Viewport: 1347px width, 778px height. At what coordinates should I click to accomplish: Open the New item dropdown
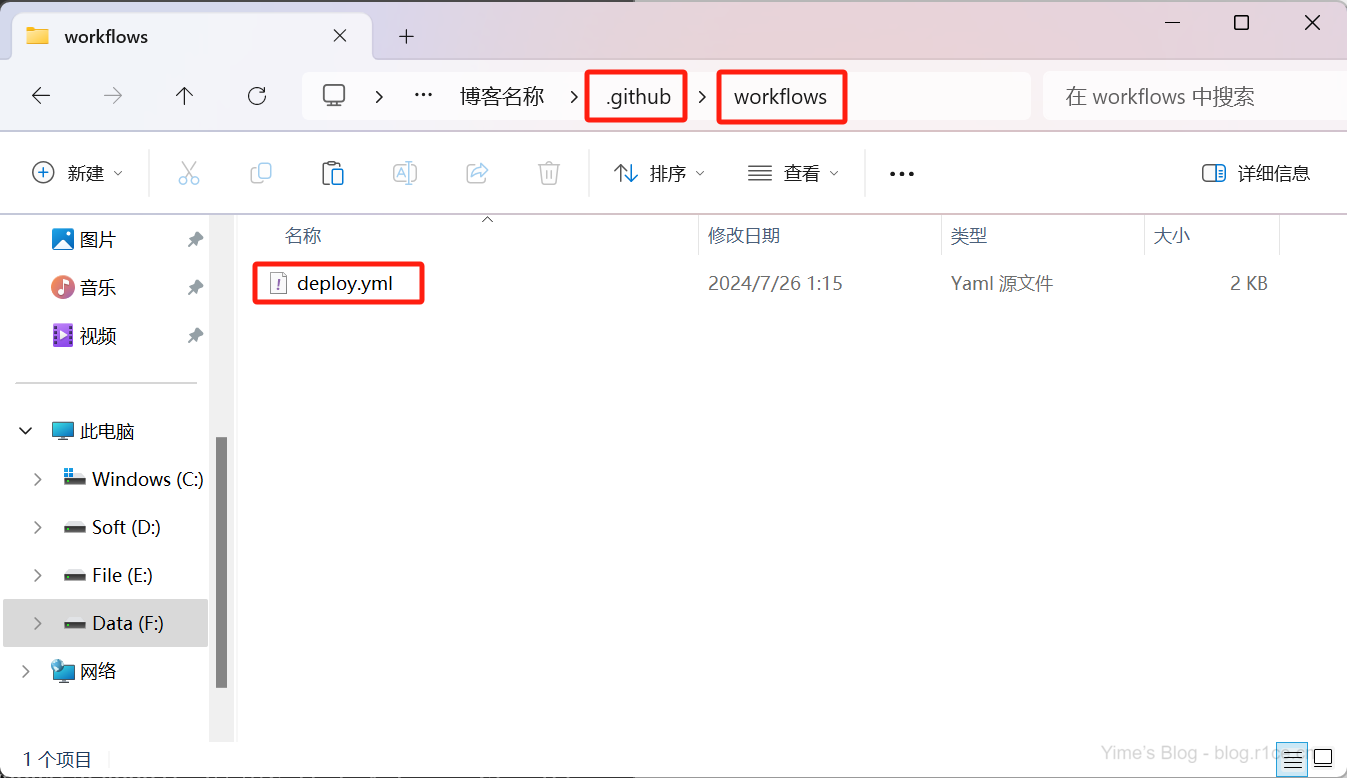78,173
